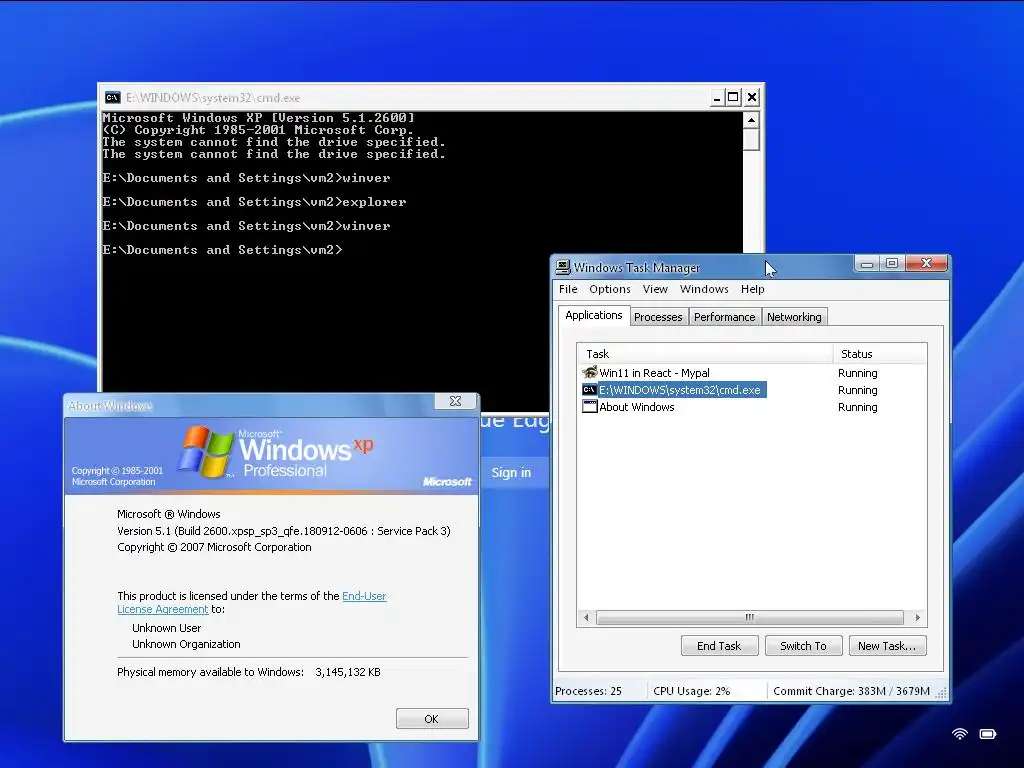Click the Commit Charge status entry

point(851,691)
